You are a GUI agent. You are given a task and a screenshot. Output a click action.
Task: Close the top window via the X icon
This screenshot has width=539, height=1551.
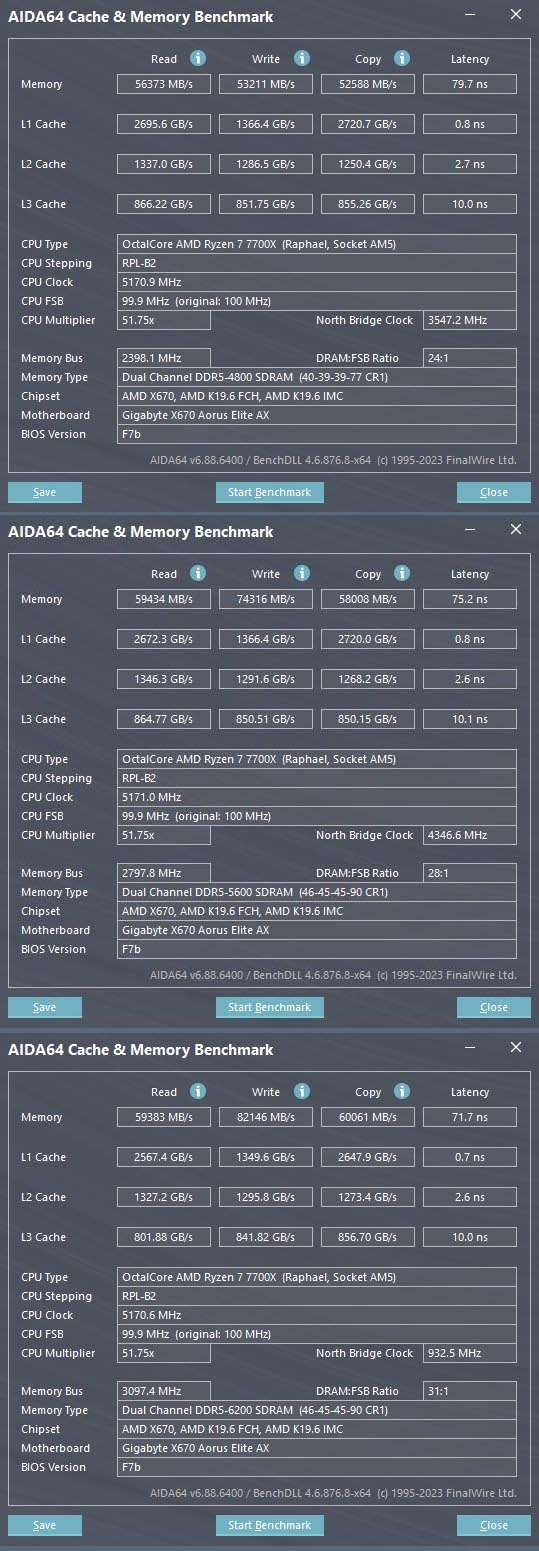516,15
